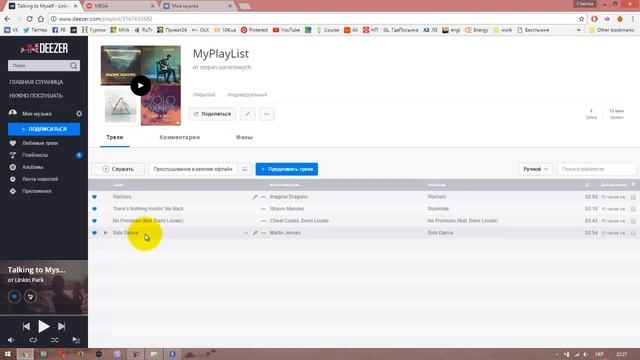Click the player progress bar under the album art
The height and width of the screenshot is (360, 640).
coord(44,315)
